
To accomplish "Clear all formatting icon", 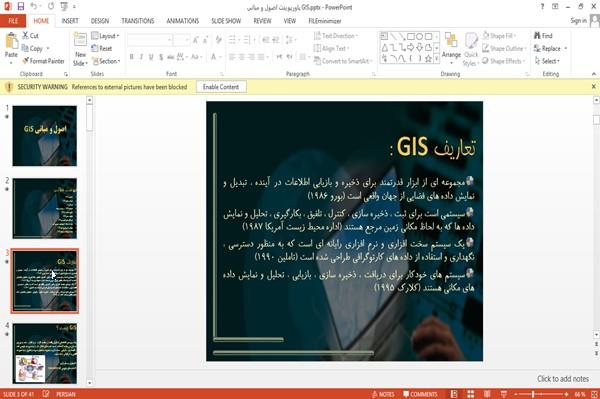I will coord(218,40).
